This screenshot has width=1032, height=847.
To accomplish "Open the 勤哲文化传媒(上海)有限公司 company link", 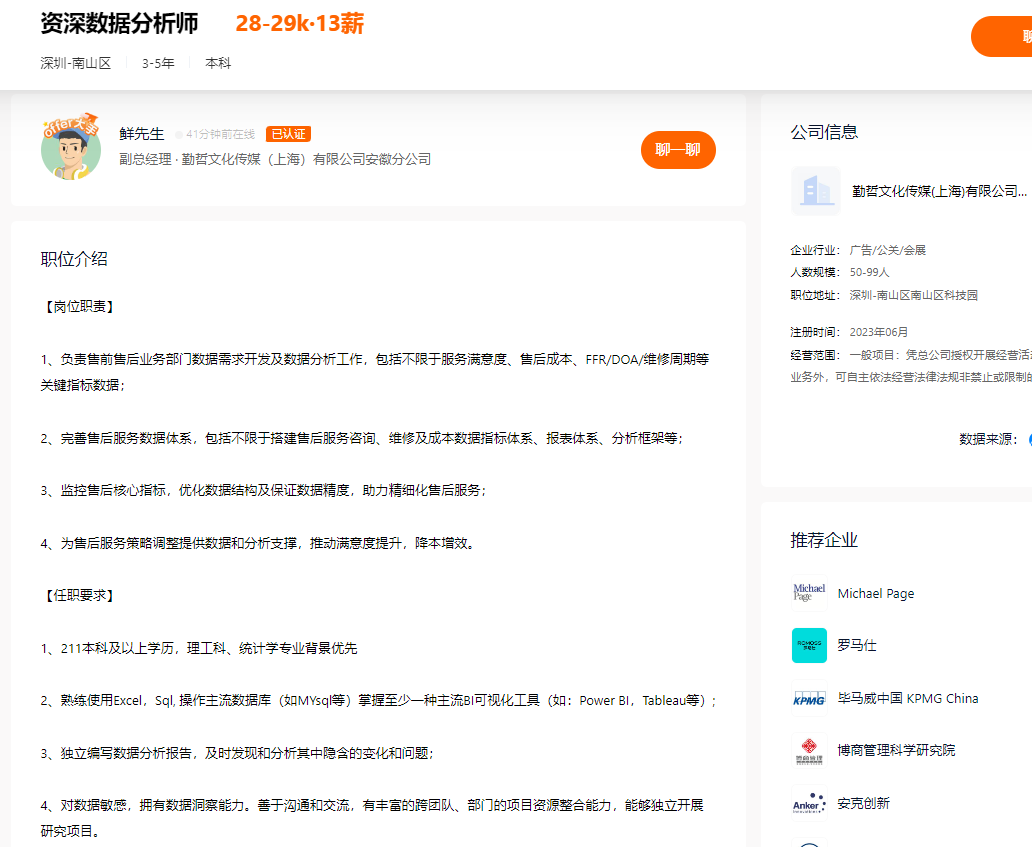I will (x=939, y=191).
